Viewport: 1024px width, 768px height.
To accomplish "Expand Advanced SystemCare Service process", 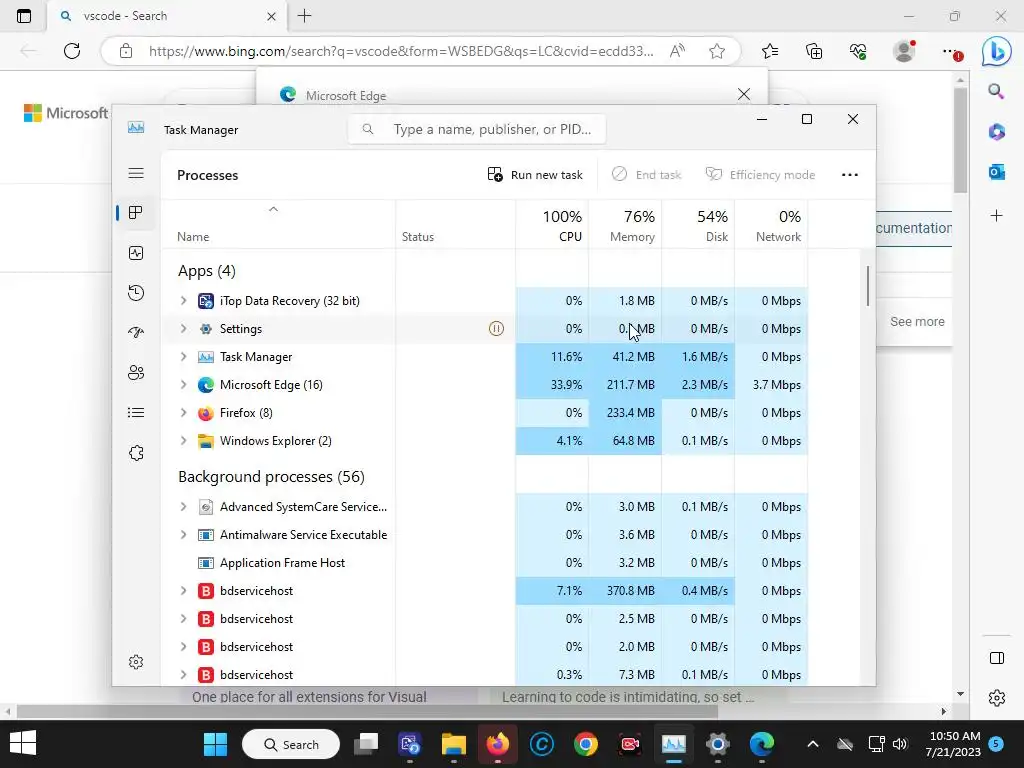I will tap(184, 507).
